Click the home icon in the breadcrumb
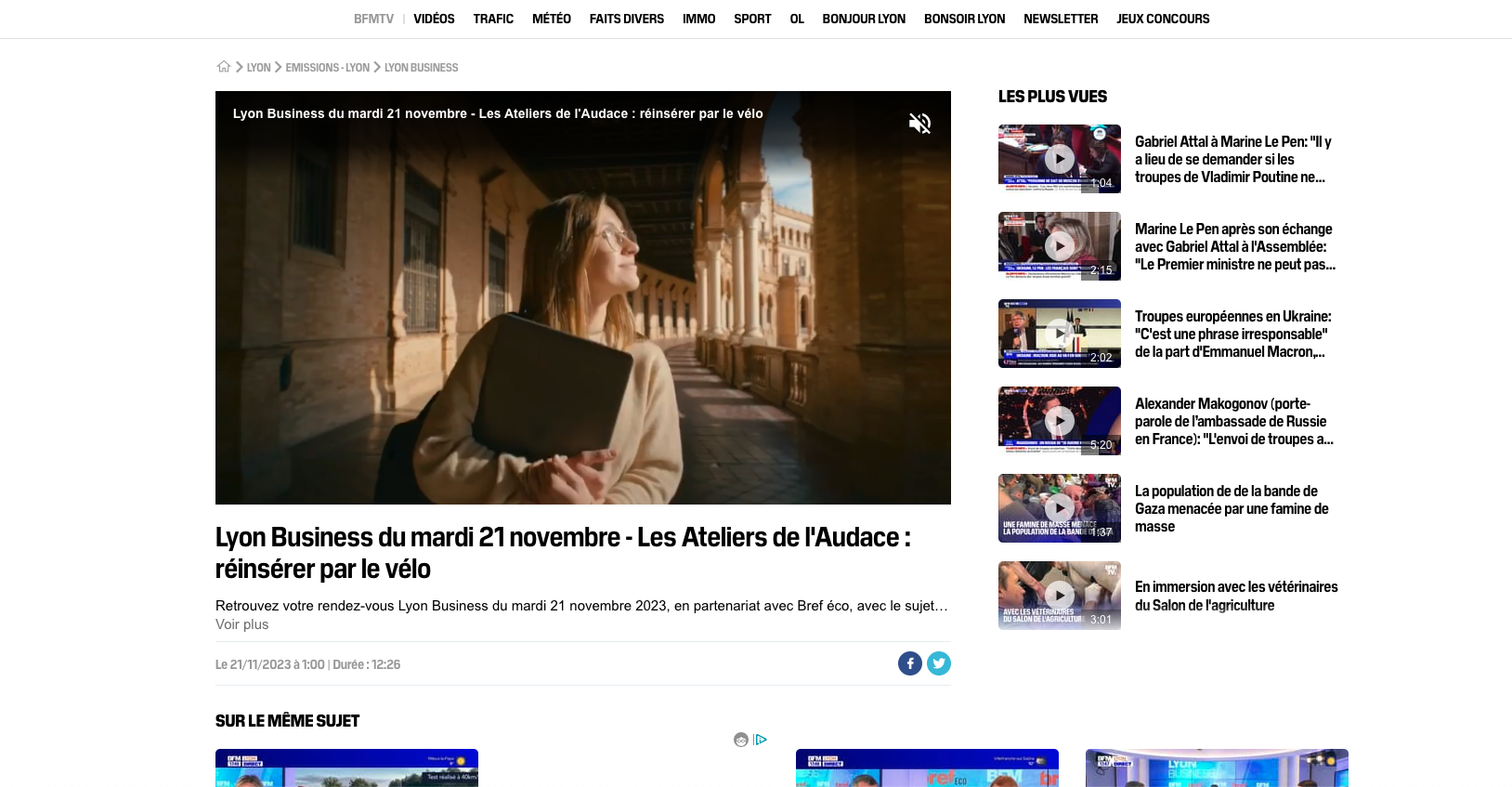Screen dimensions: 1512x787 click(x=224, y=67)
